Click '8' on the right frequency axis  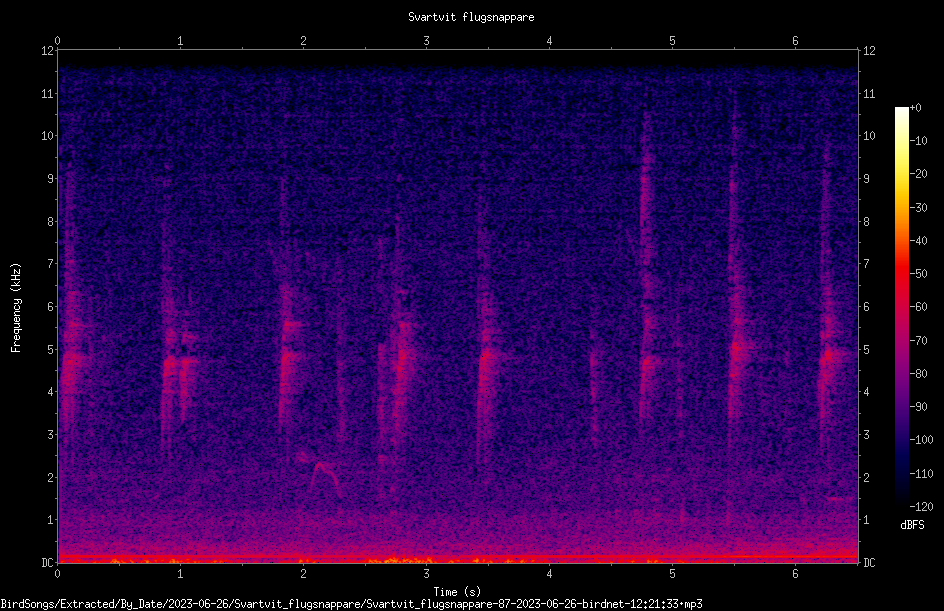pyautogui.click(x=866, y=222)
